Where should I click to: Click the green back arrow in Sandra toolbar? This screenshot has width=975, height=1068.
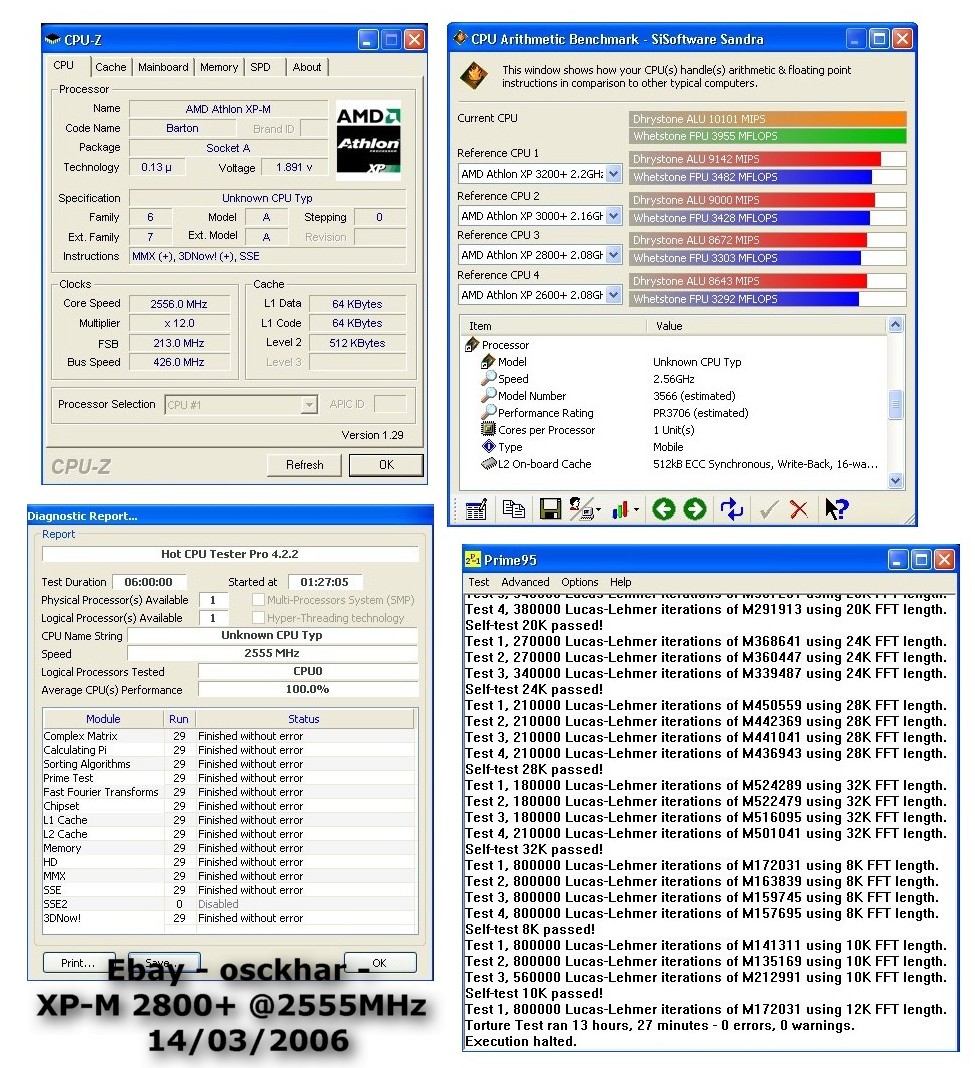coord(663,509)
